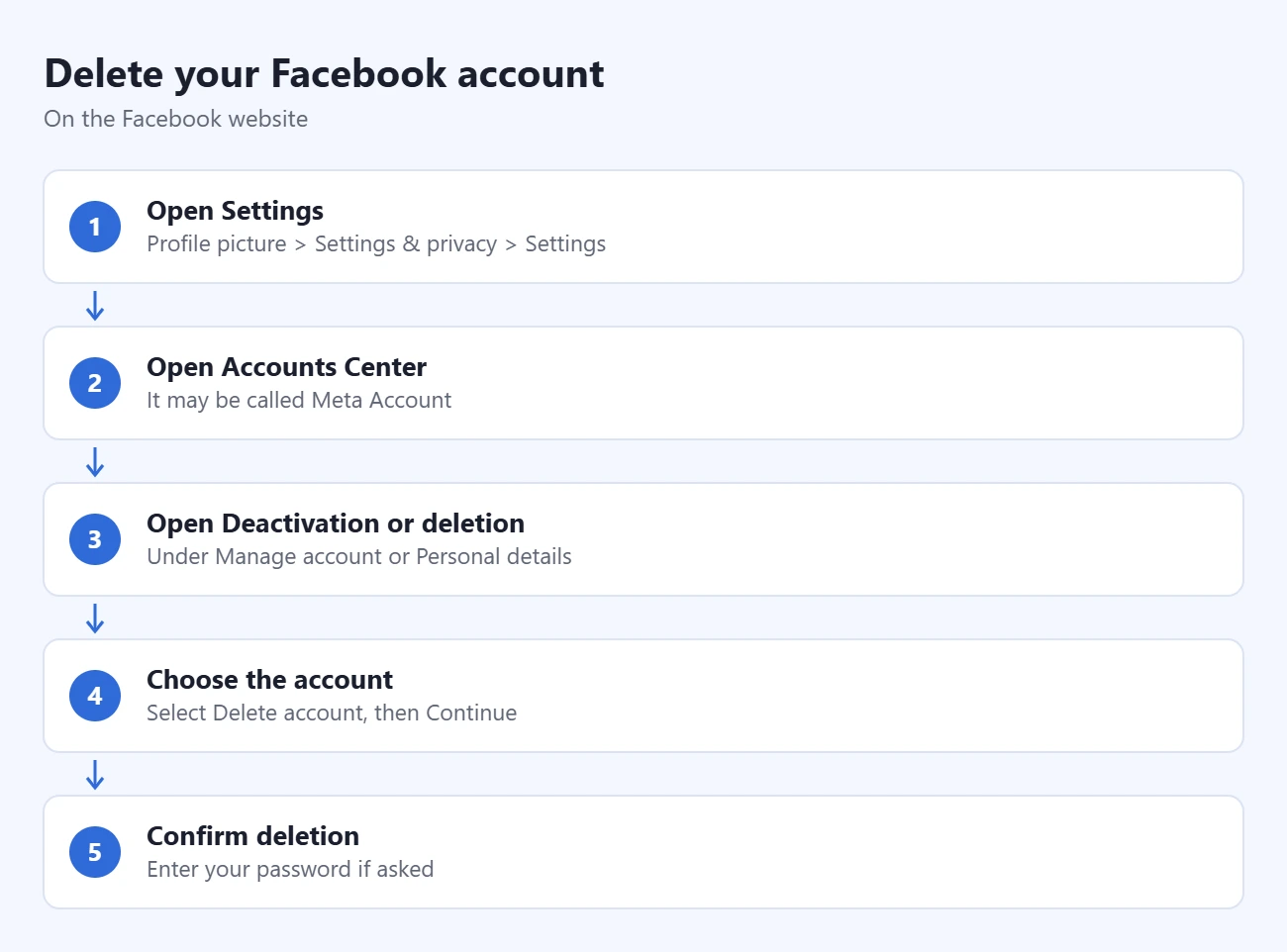Click "Profile picture > Settings & privacy > Settings" text
This screenshot has width=1287, height=952.
[x=376, y=243]
